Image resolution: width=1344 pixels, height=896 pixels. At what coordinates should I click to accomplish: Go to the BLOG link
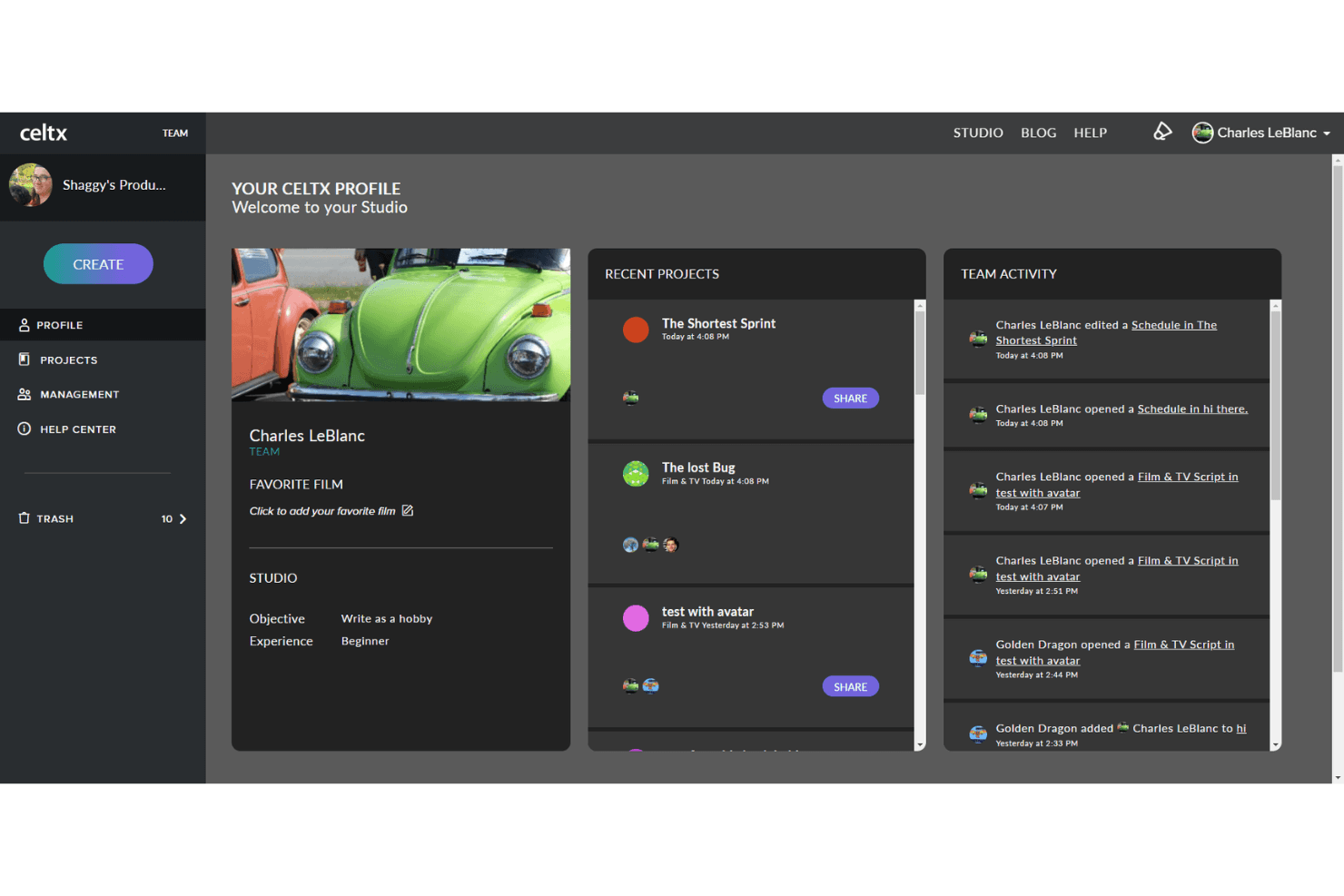pyautogui.click(x=1038, y=133)
